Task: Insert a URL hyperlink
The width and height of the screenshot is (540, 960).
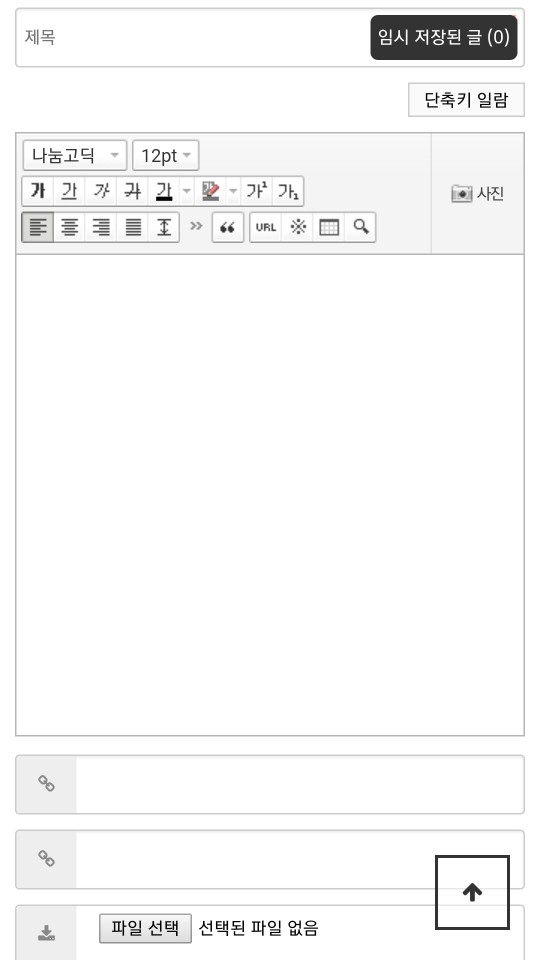Action: coord(266,228)
